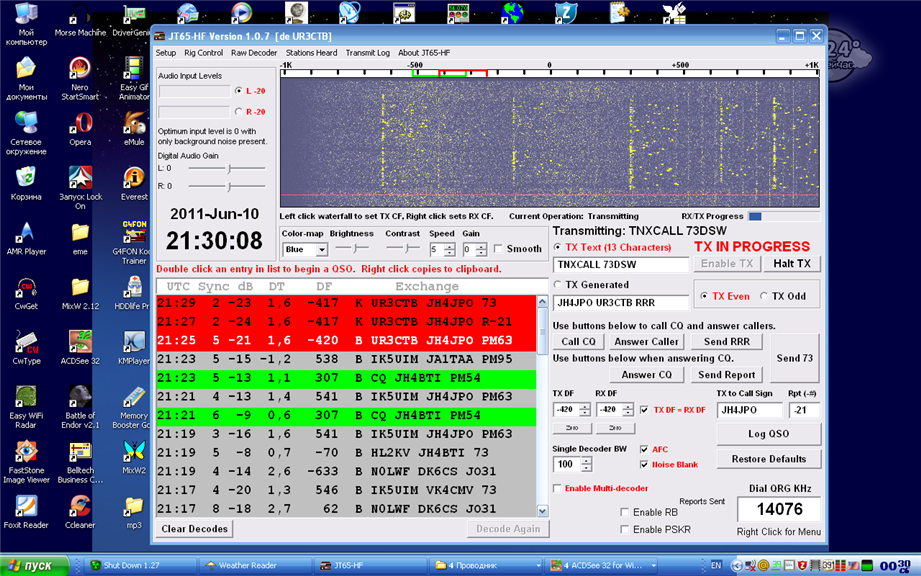This screenshot has width=921, height=576.
Task: Click the decode list scrollbar down arrow
Action: [542, 511]
